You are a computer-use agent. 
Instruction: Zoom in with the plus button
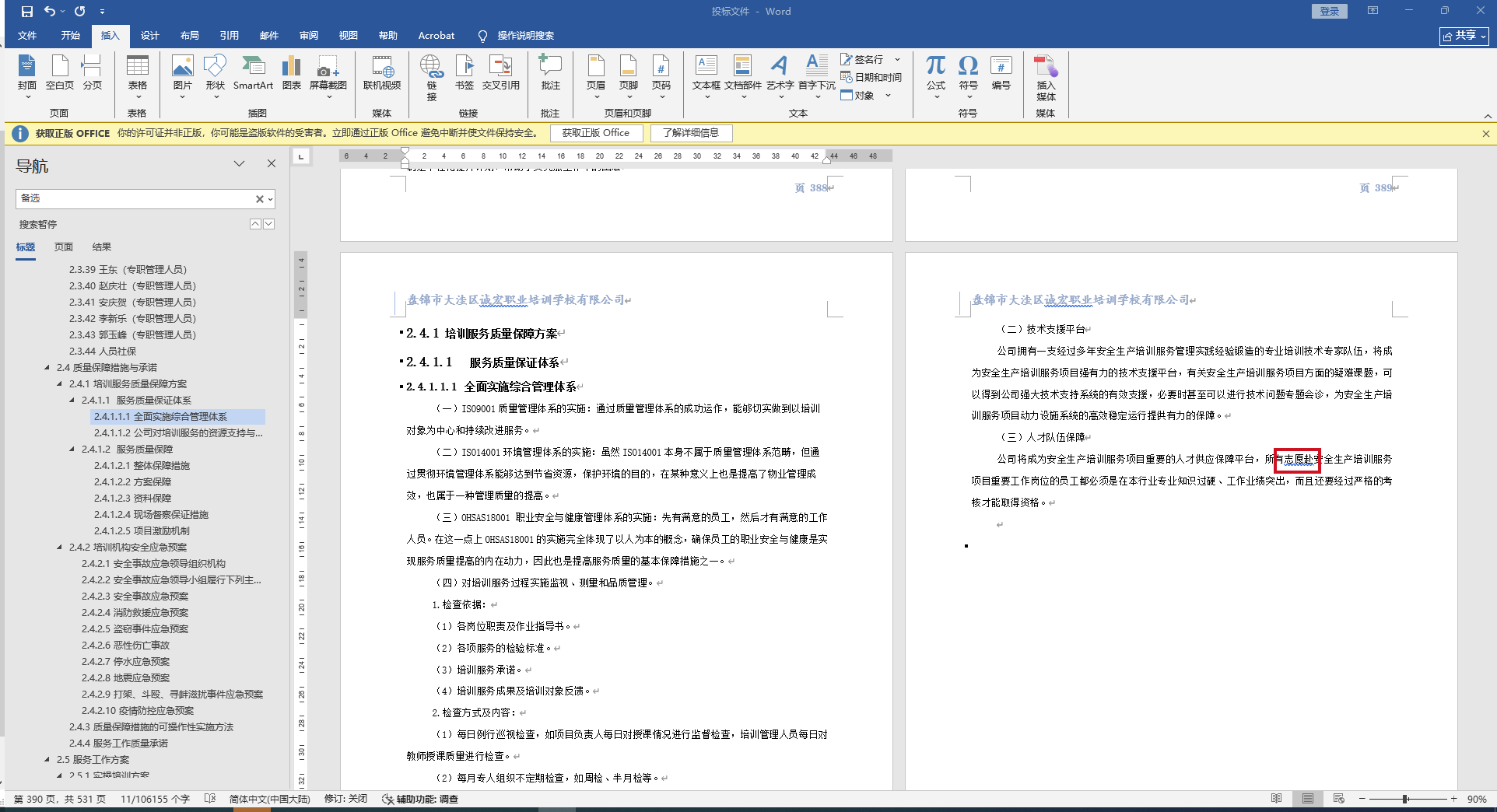[x=1453, y=799]
